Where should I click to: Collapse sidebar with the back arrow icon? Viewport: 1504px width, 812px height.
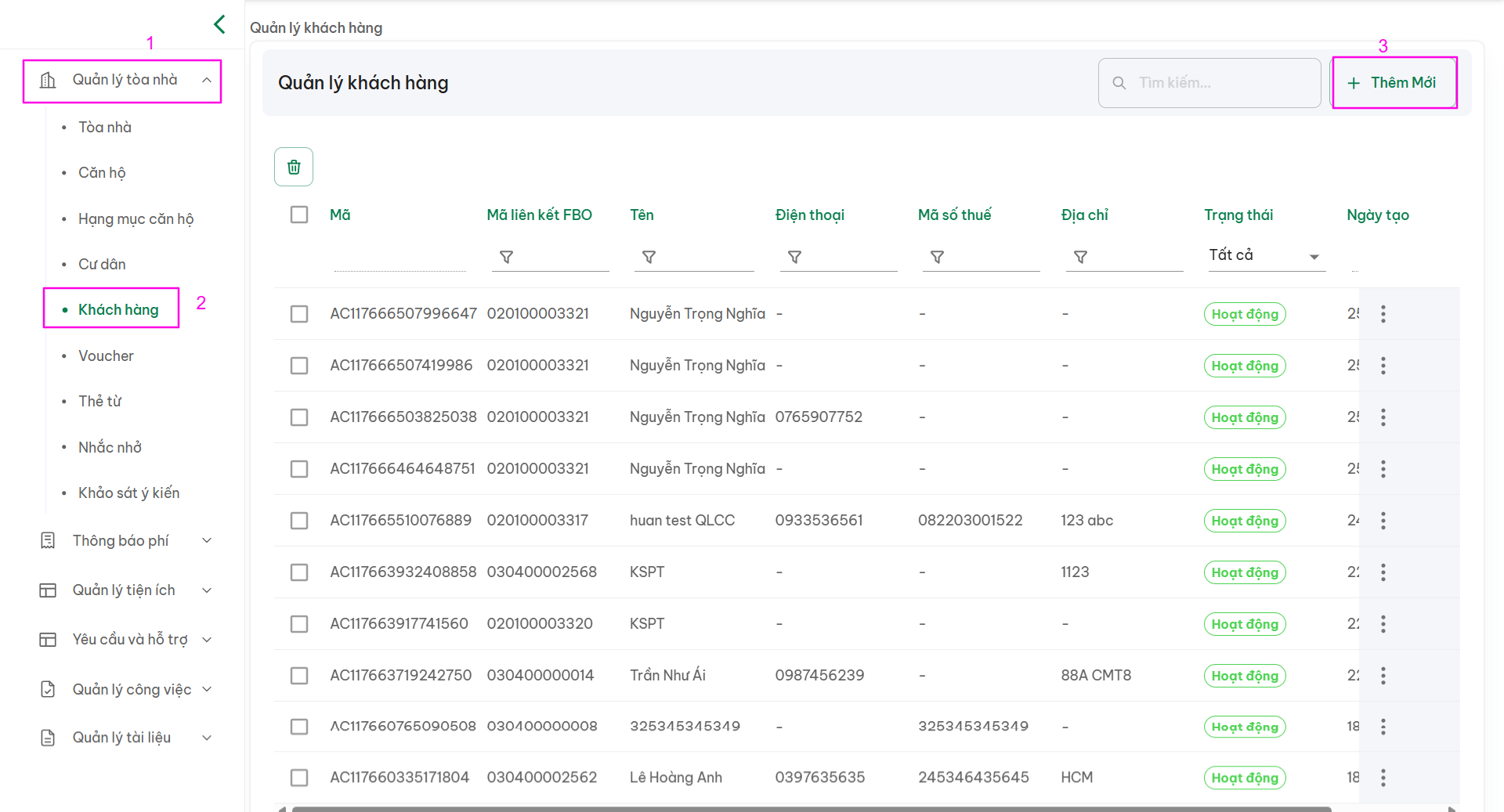point(219,24)
